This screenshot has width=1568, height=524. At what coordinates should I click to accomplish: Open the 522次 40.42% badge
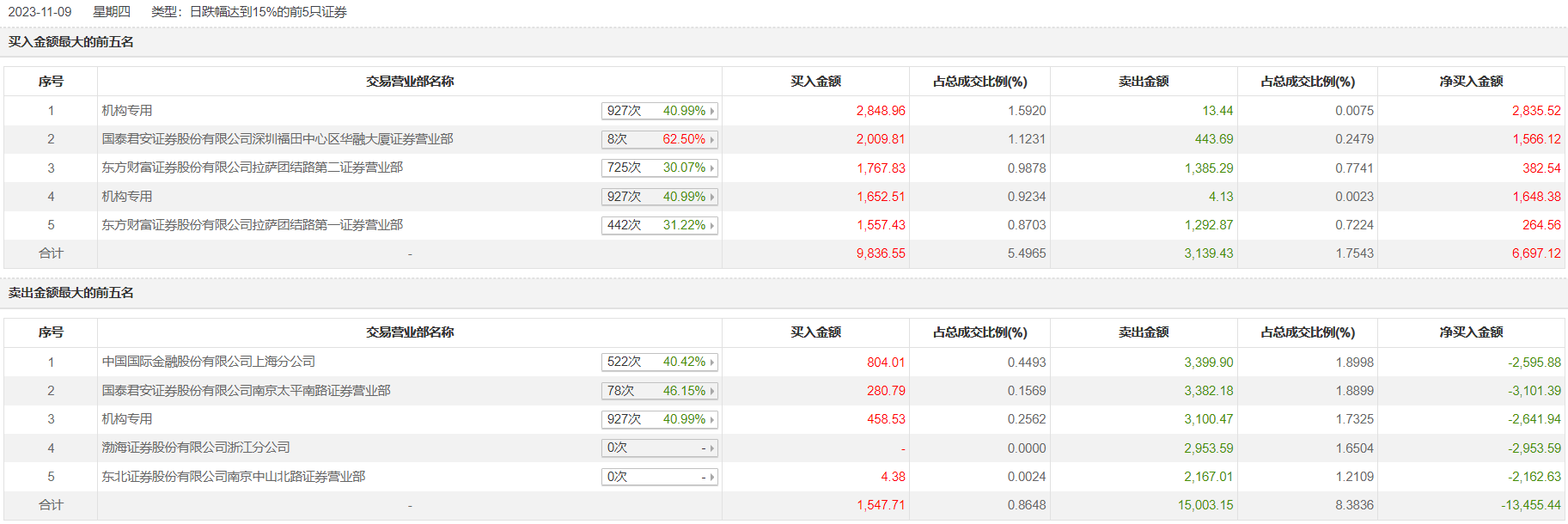coord(659,363)
